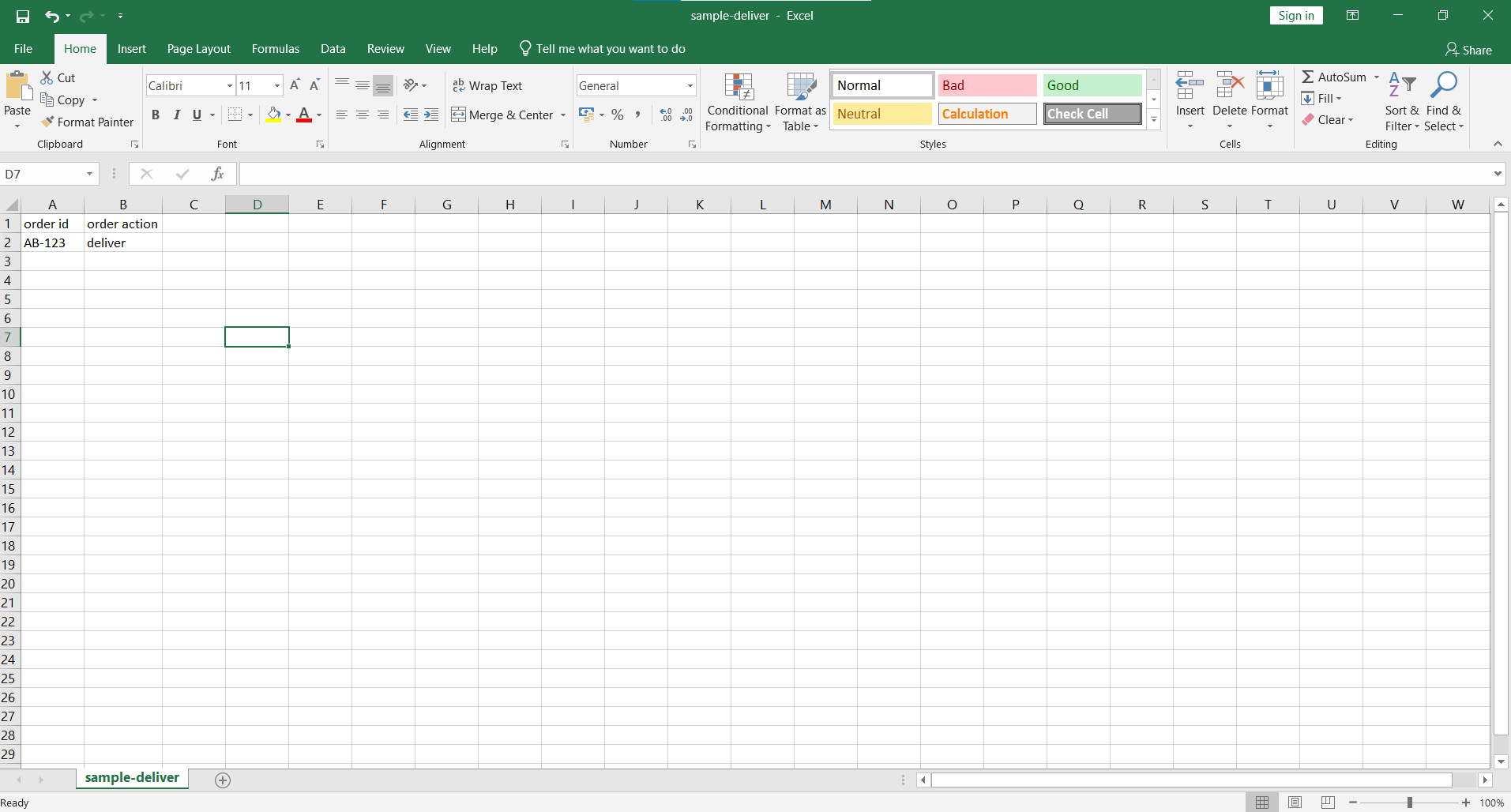
Task: Open the Name Box dropdown arrow
Action: point(89,174)
